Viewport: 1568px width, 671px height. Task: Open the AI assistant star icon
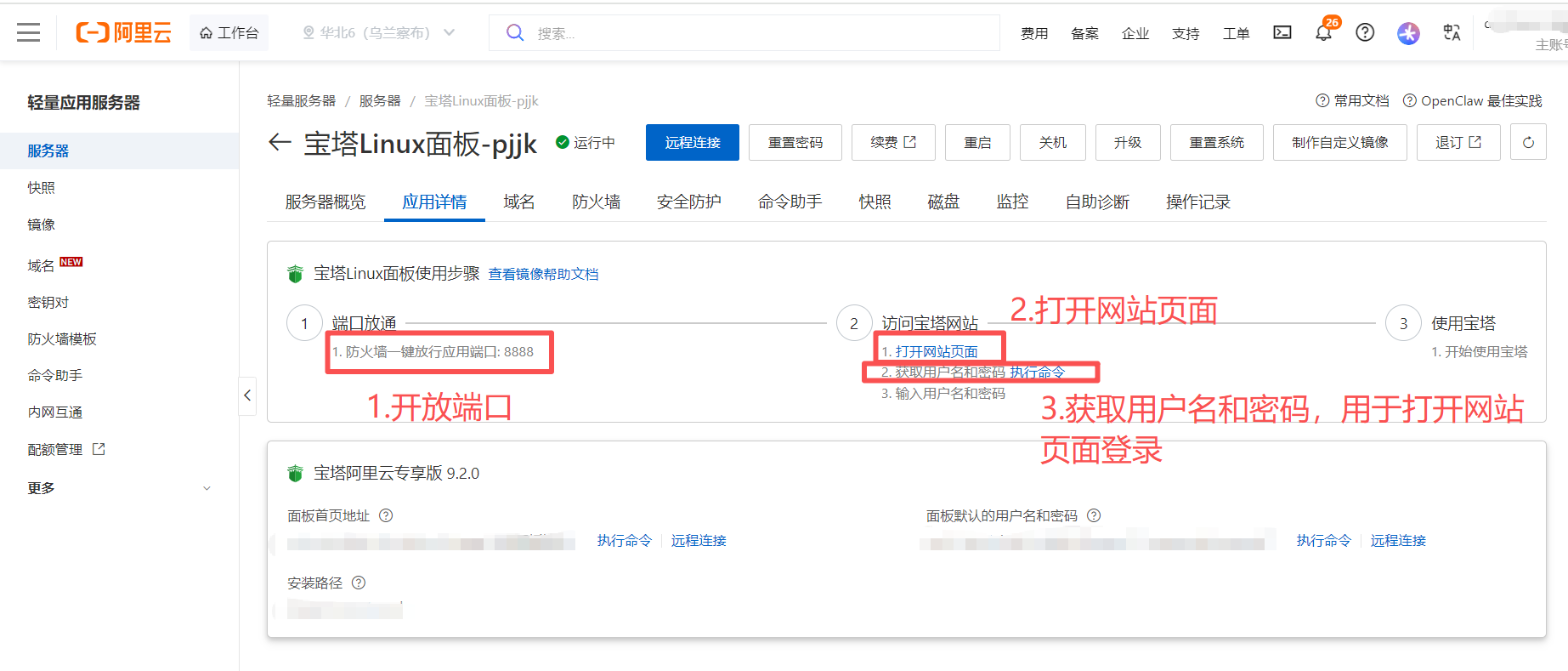point(1408,33)
